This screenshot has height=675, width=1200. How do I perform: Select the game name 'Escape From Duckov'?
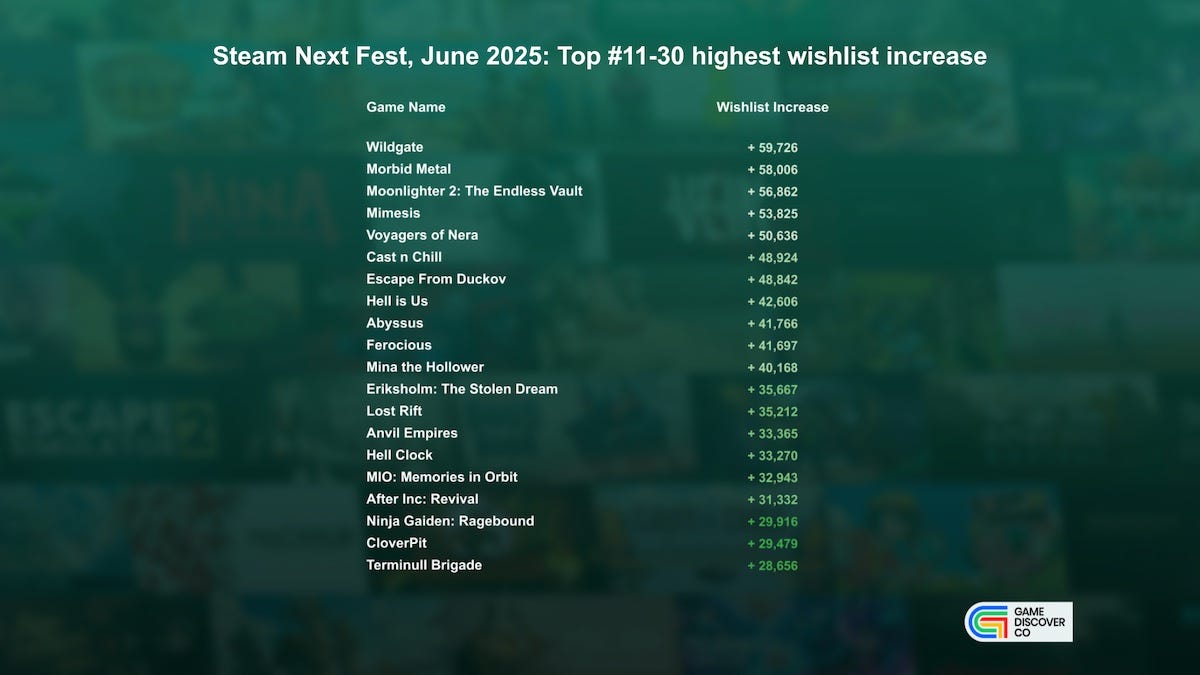point(436,279)
